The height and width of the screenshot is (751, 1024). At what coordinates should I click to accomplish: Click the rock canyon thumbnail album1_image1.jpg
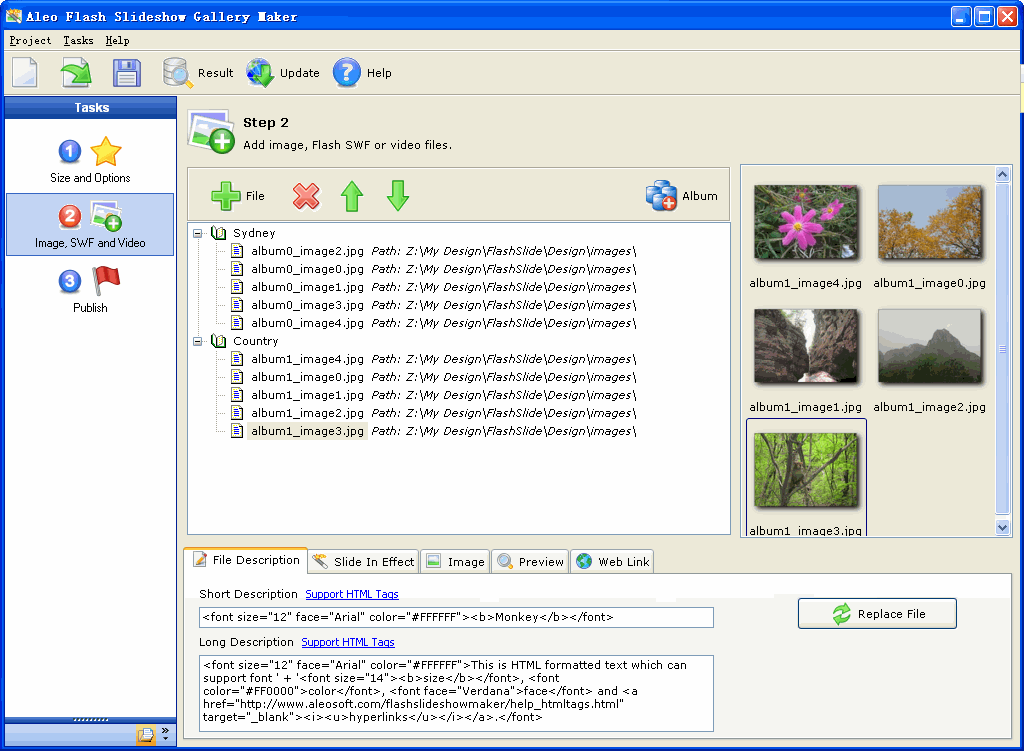[x=805, y=346]
